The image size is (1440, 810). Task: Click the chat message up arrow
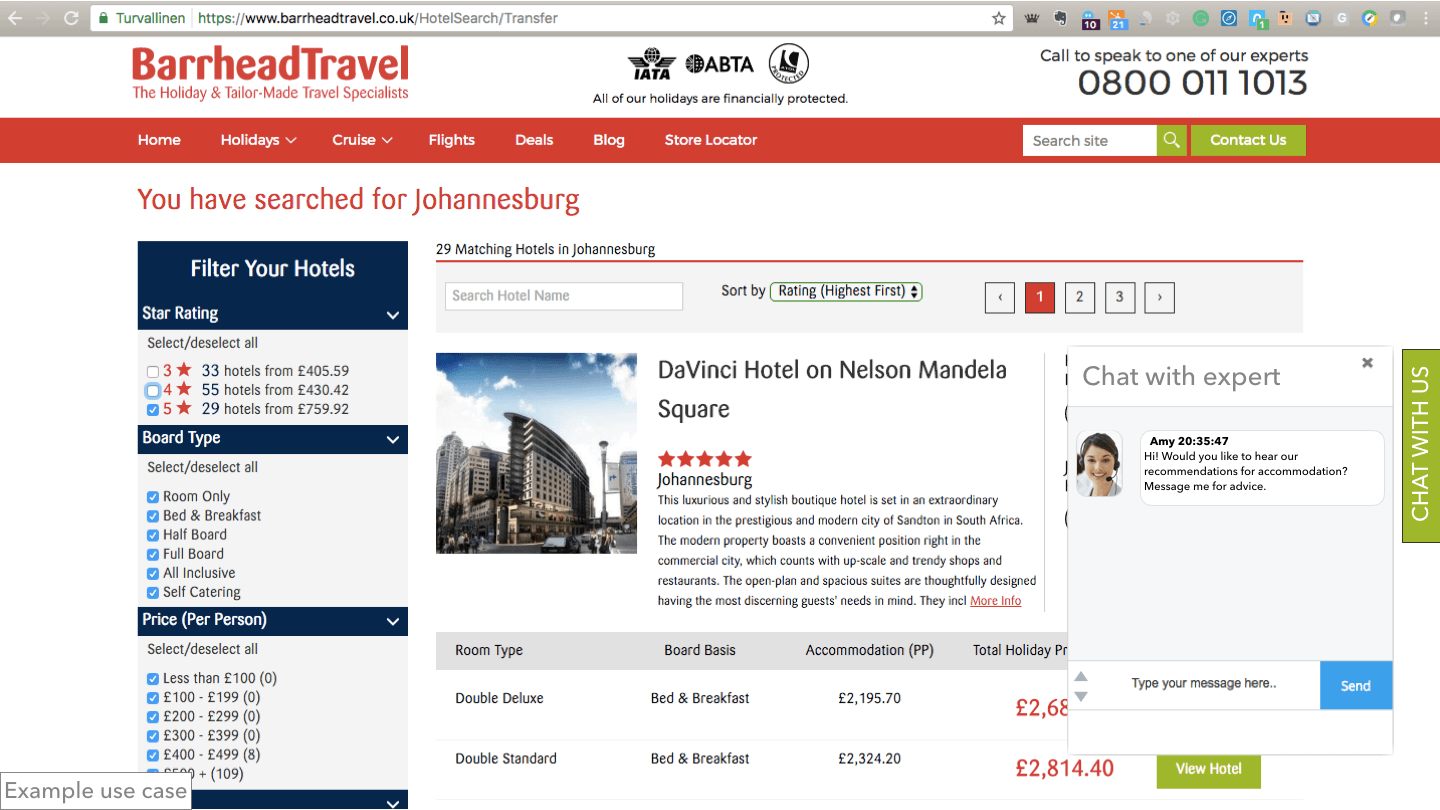pos(1081,677)
